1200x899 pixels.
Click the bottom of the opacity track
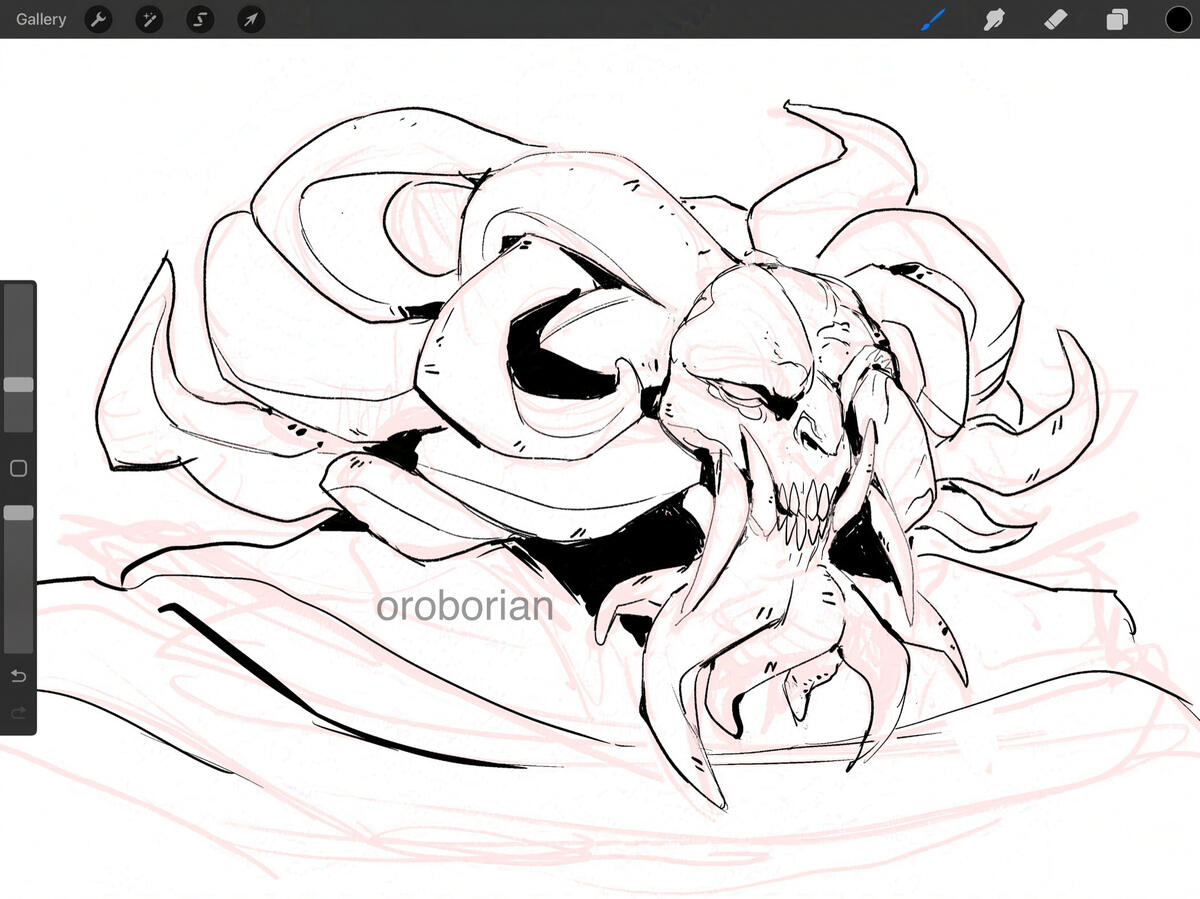coord(18,645)
